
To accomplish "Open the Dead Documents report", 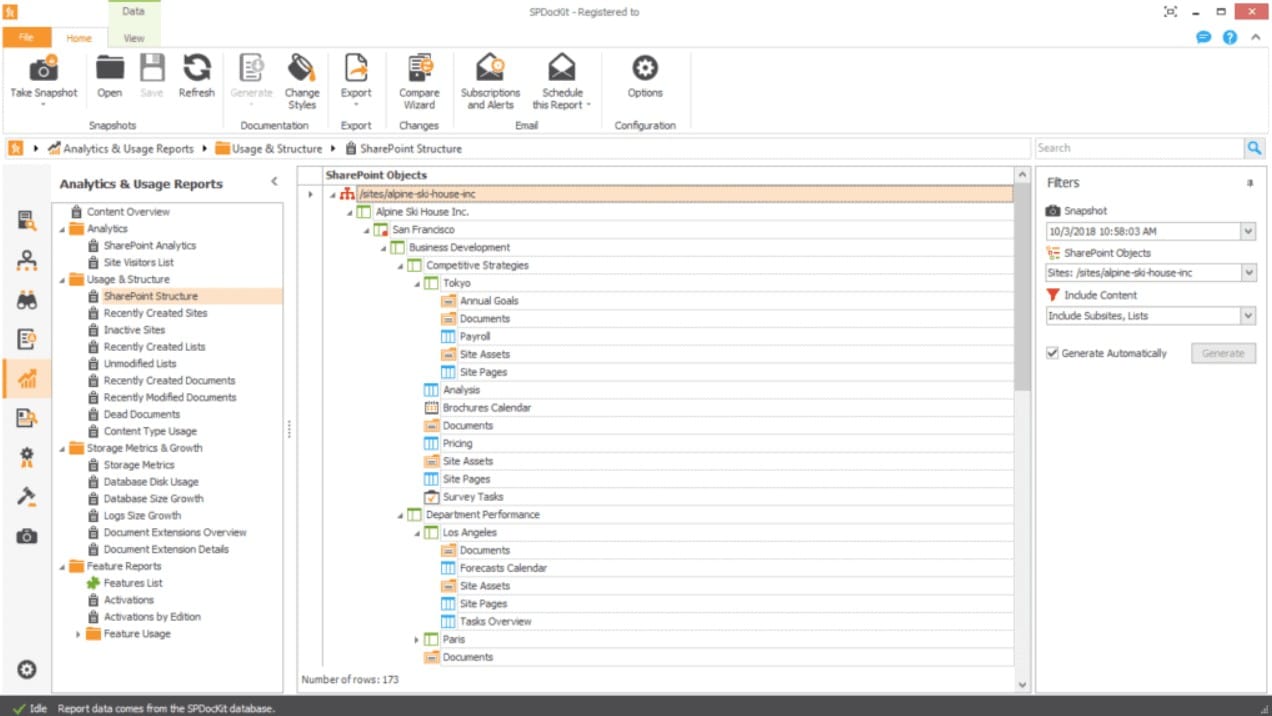I will pos(142,414).
